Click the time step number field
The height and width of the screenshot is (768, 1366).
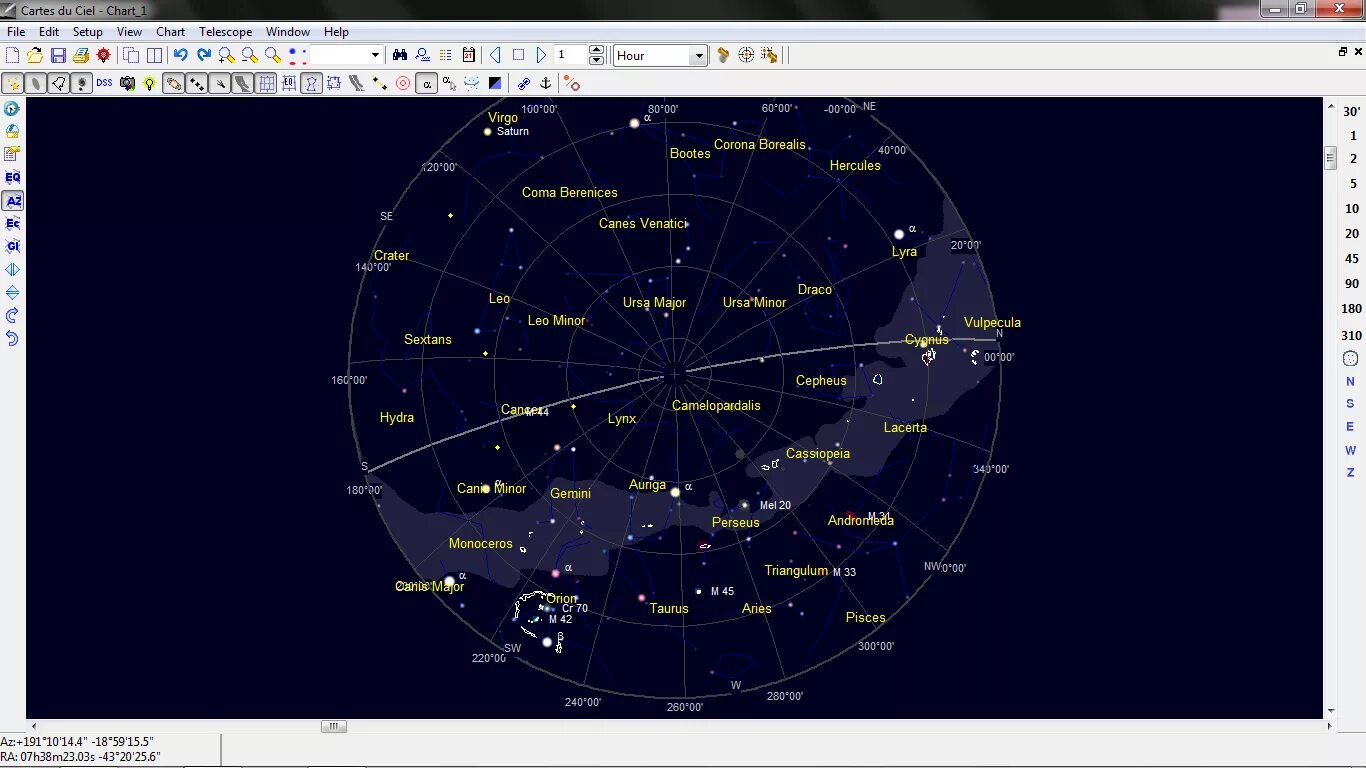click(x=571, y=55)
